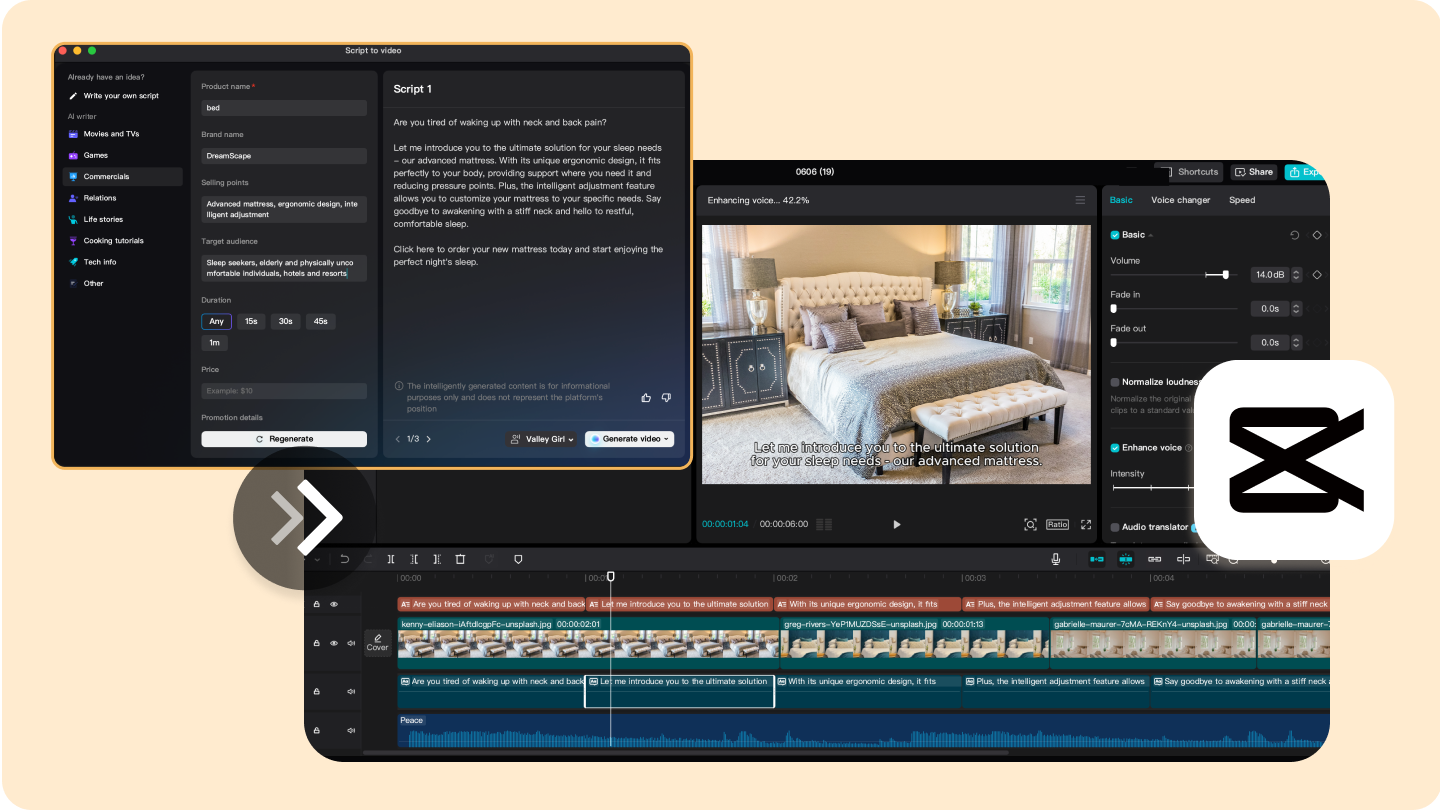Mute the main video track
Image resolution: width=1440 pixels, height=810 pixels.
pyautogui.click(x=351, y=643)
